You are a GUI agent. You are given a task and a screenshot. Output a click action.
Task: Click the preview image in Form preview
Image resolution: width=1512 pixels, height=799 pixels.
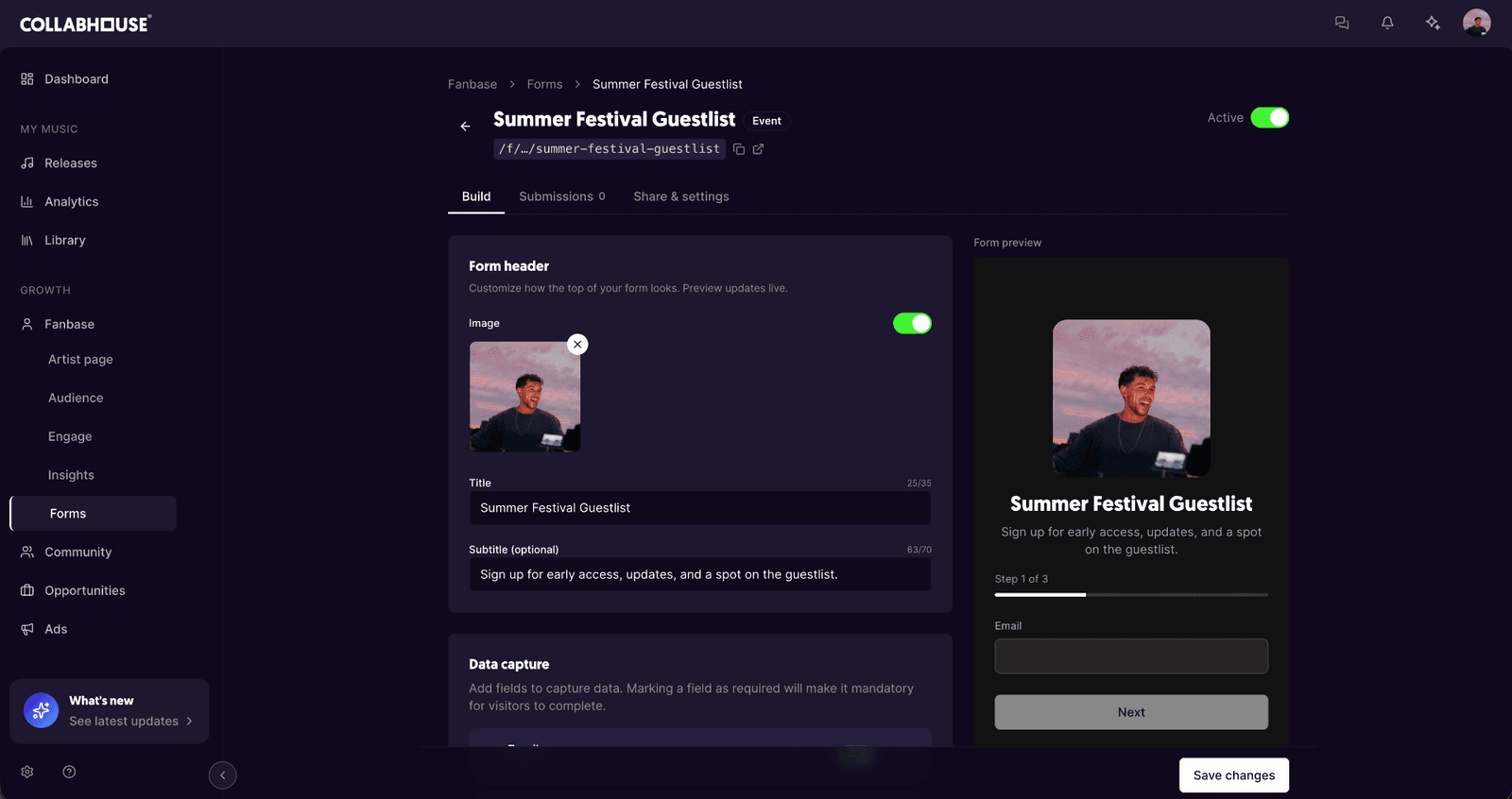1131,398
